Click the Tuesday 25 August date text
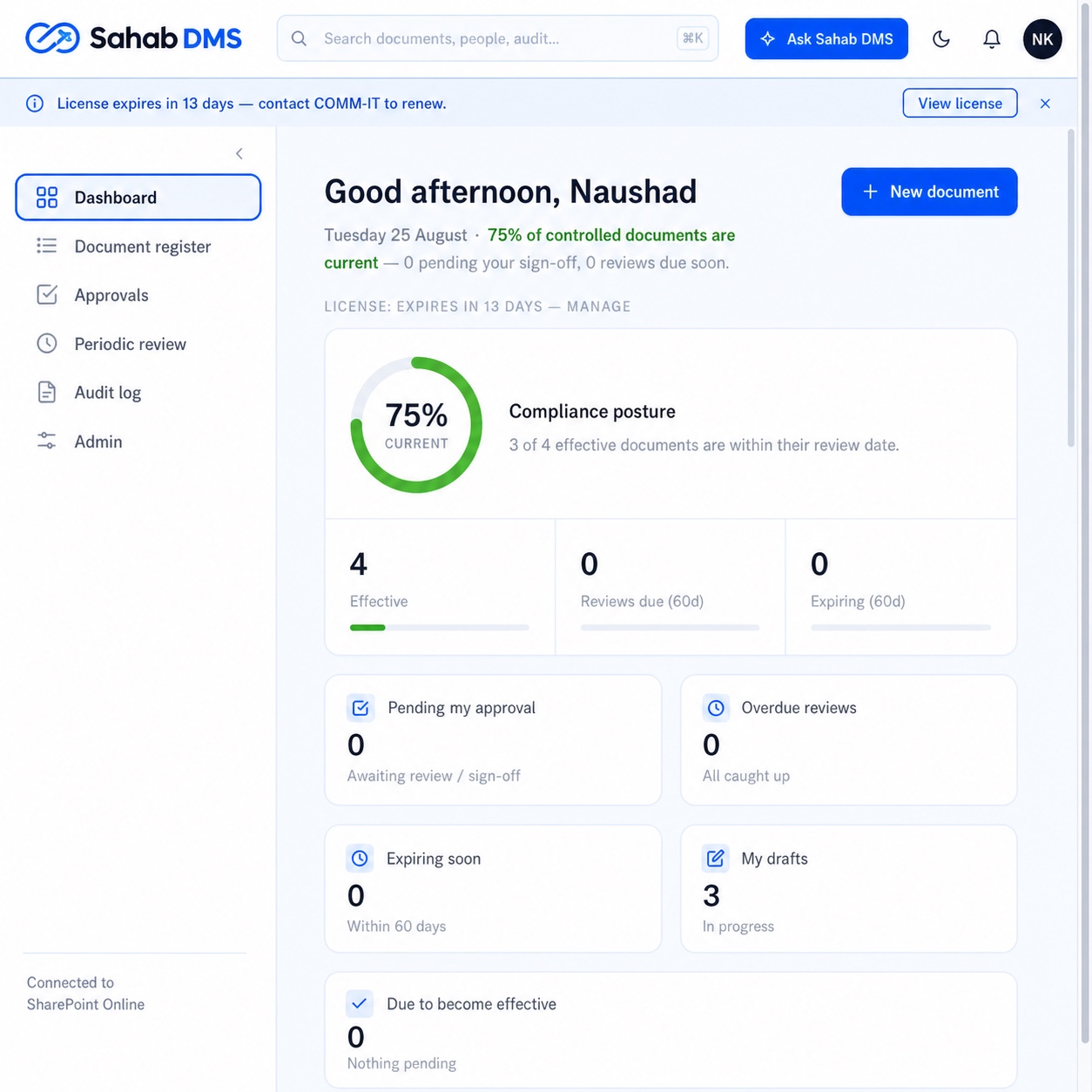The width and height of the screenshot is (1092, 1092). [x=395, y=235]
